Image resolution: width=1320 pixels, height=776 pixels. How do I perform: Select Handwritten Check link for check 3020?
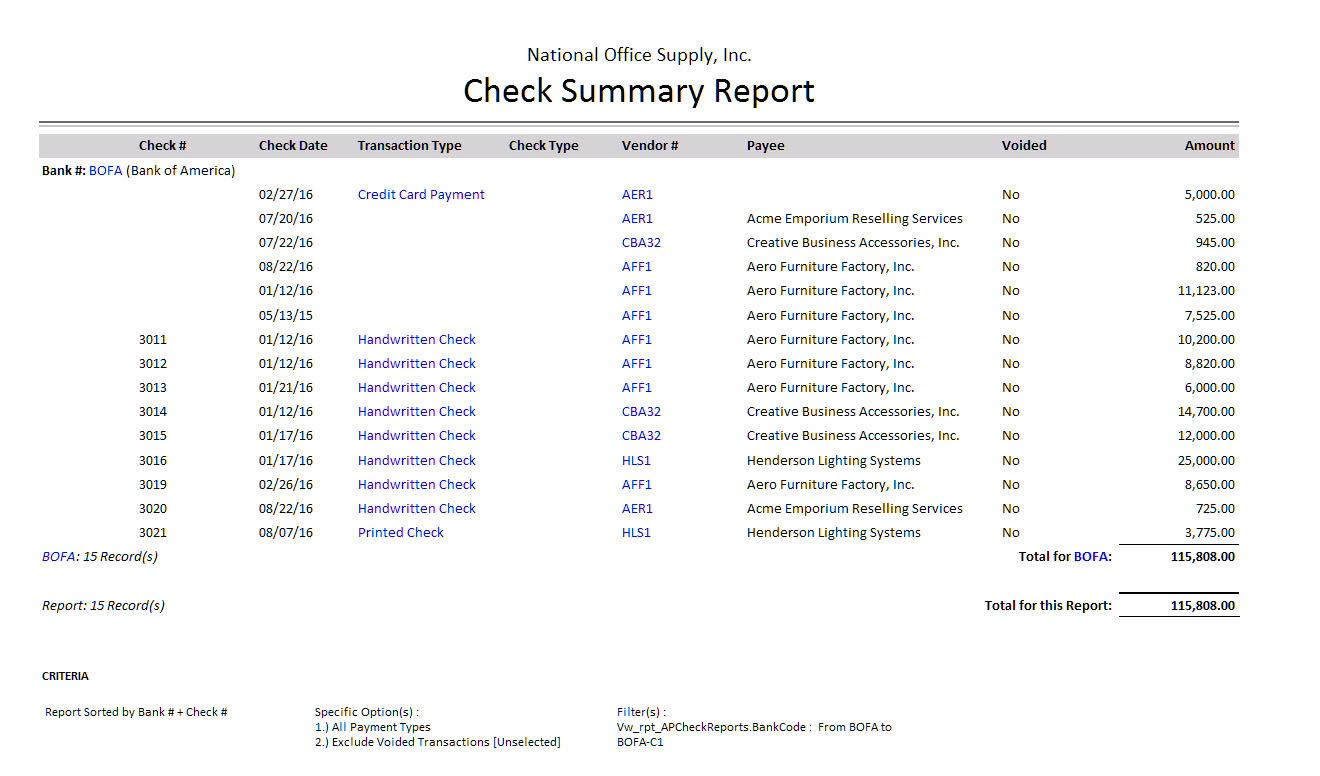[x=416, y=509]
